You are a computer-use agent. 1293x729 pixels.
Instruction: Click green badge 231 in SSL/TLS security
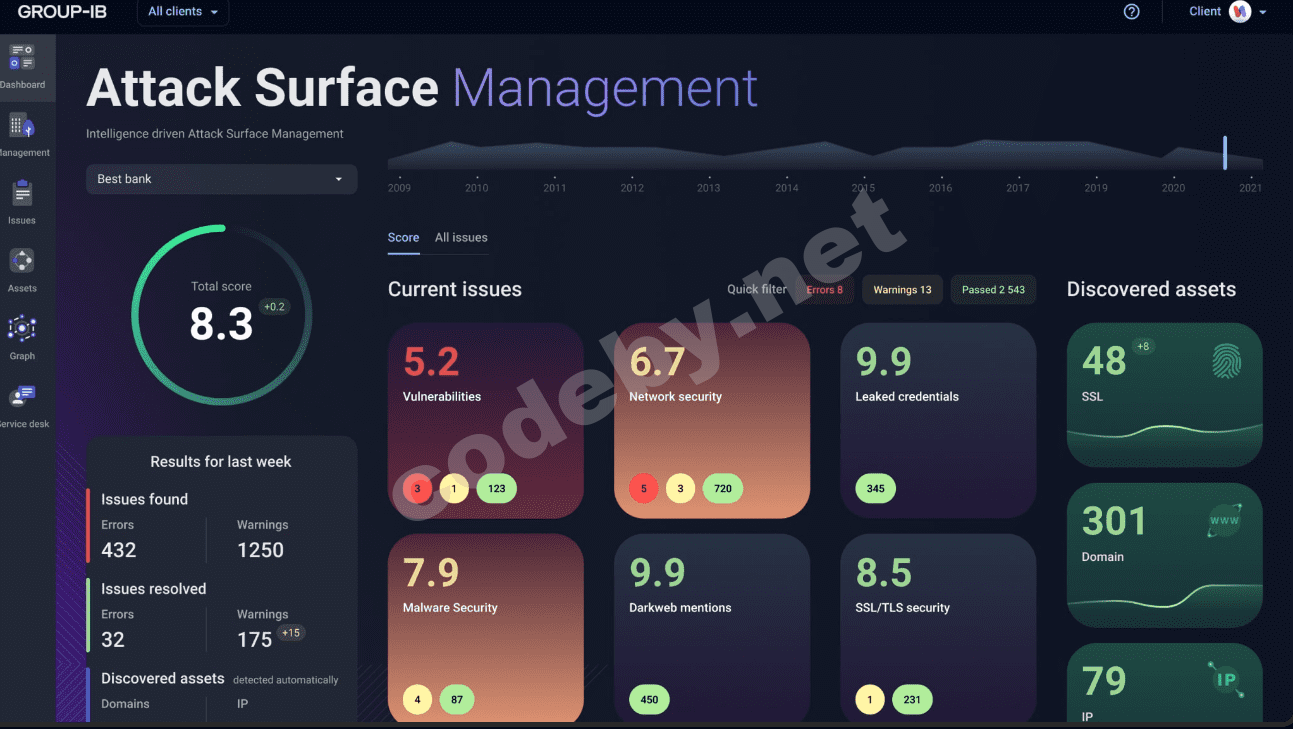[912, 700]
